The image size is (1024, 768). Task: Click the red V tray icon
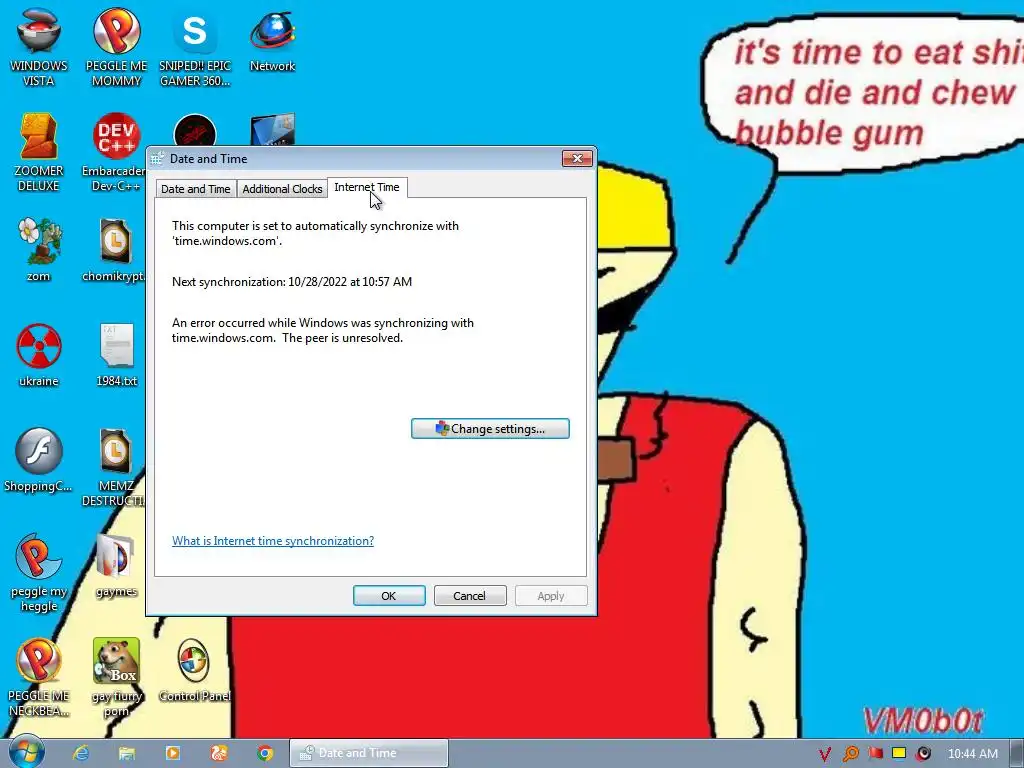pyautogui.click(x=825, y=754)
